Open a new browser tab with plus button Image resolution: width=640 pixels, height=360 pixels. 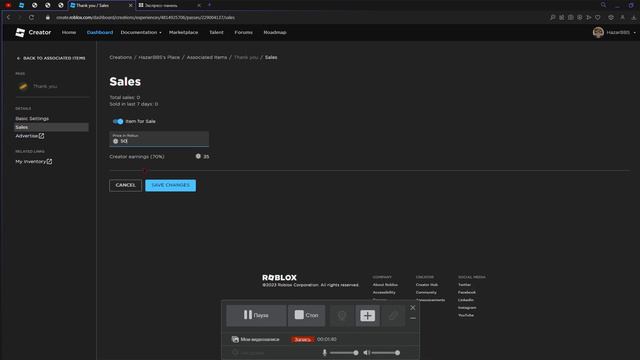point(209,5)
